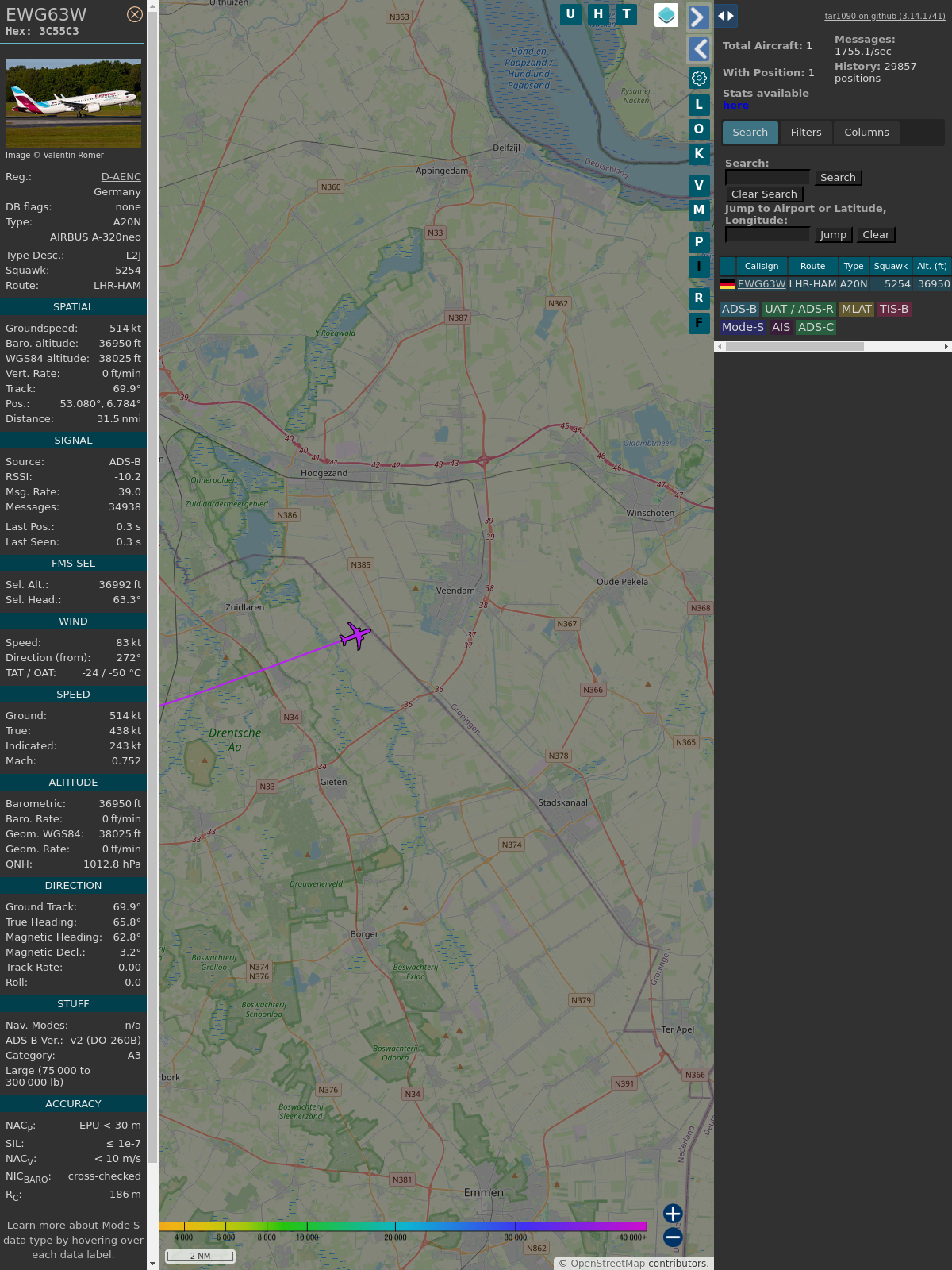The image size is (952, 1270).
Task: Switch to the Search tab
Action: coord(750,133)
